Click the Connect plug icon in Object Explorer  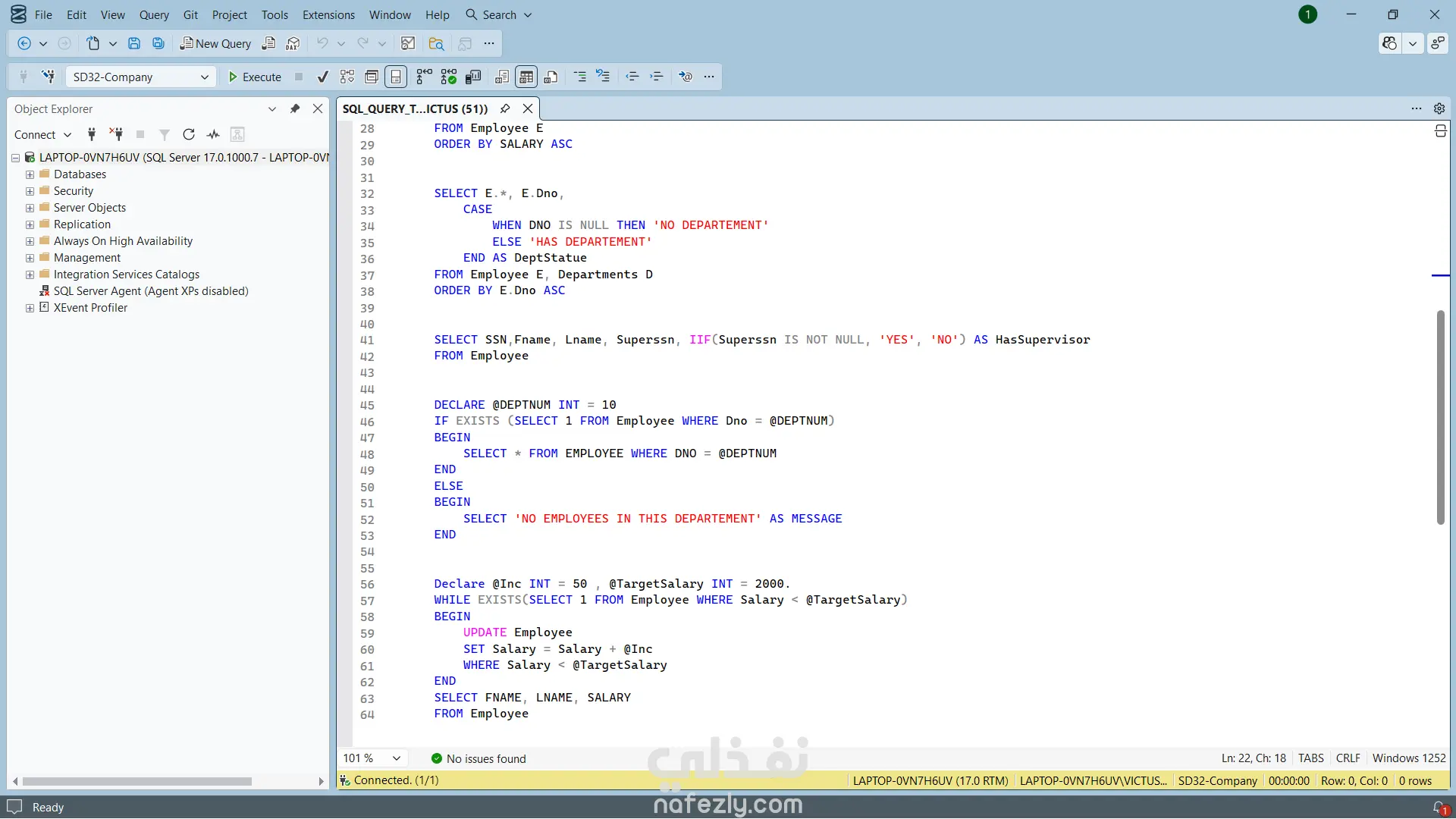(92, 134)
